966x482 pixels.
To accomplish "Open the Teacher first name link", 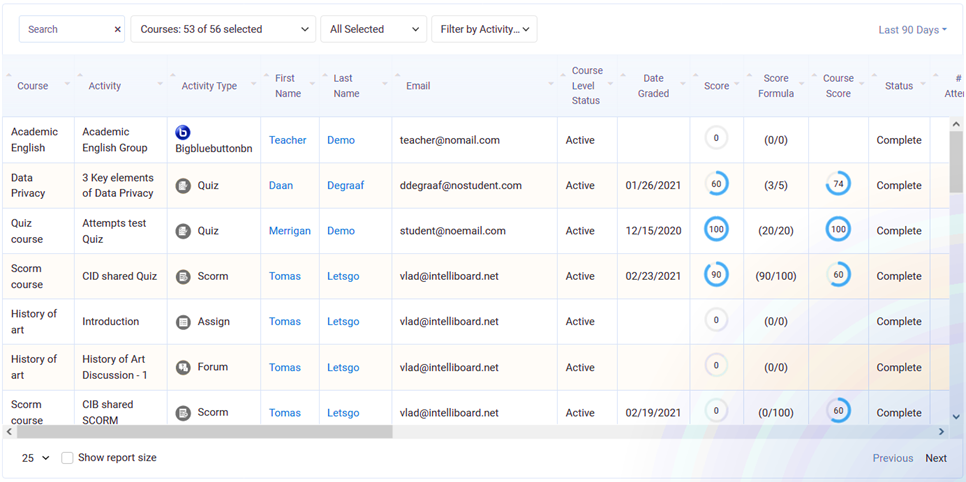I will pyautogui.click(x=287, y=140).
